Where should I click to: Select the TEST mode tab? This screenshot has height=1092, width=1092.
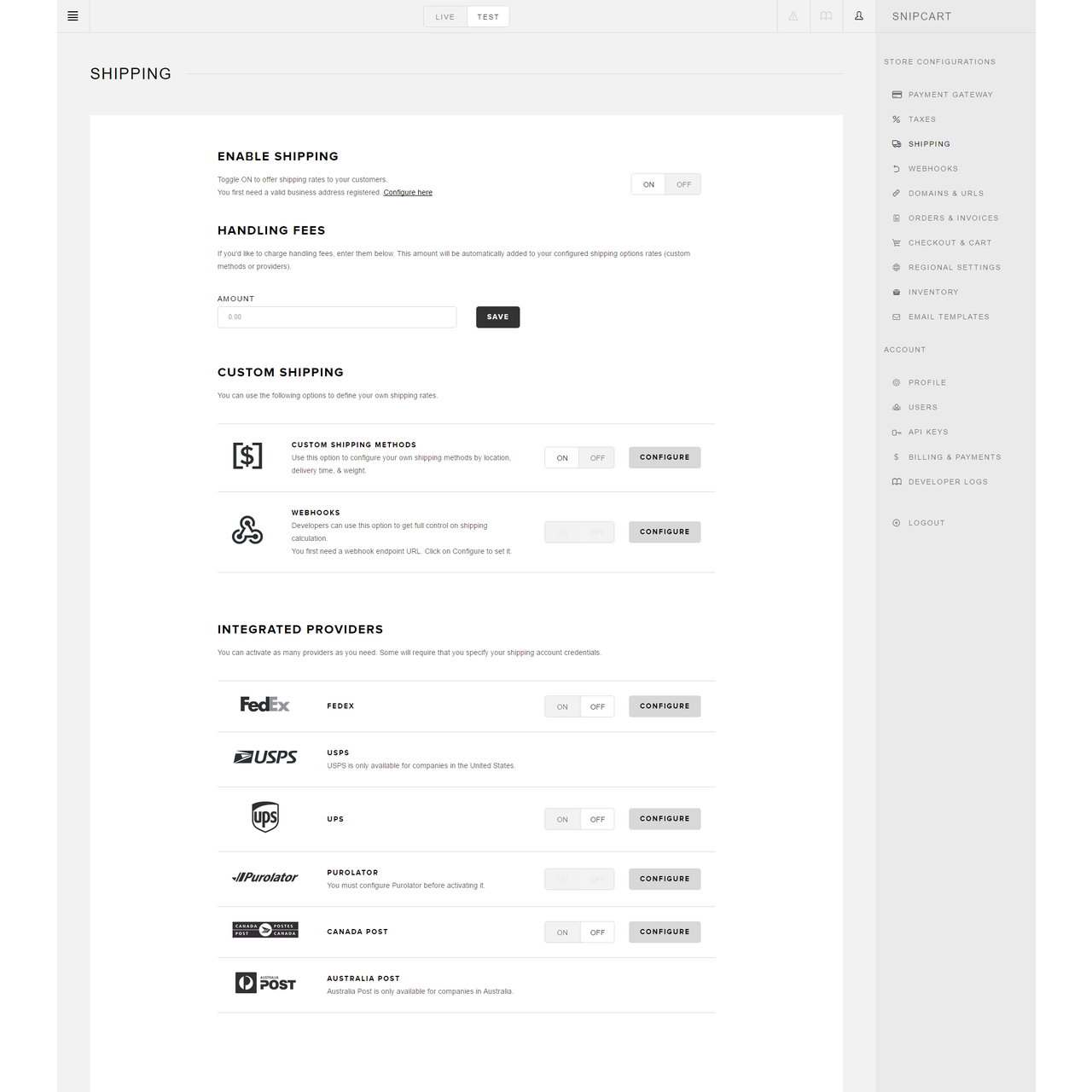pyautogui.click(x=488, y=17)
